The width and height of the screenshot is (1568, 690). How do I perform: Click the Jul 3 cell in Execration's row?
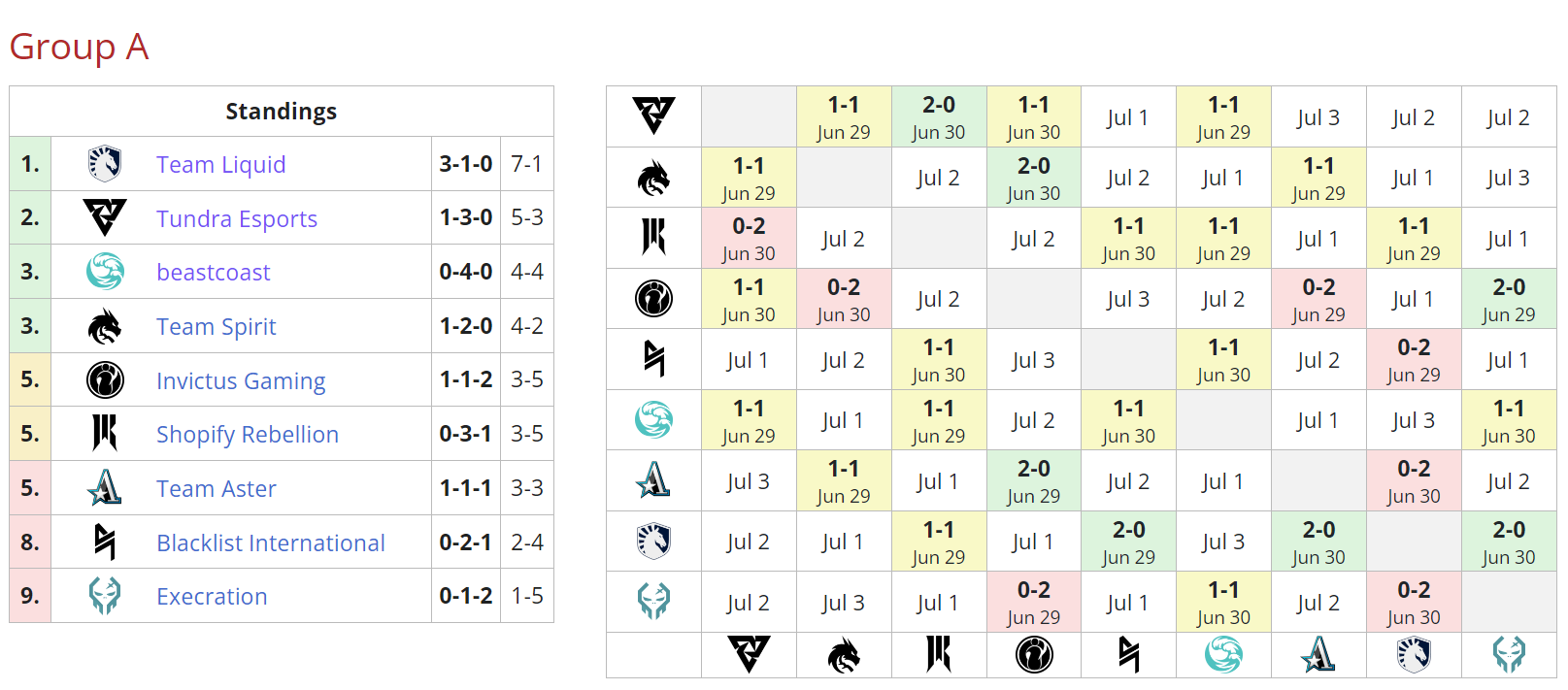tap(843, 603)
